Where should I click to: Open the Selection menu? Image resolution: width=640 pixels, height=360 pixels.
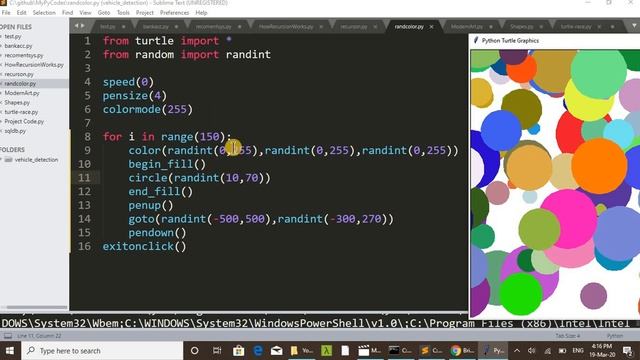[44, 13]
